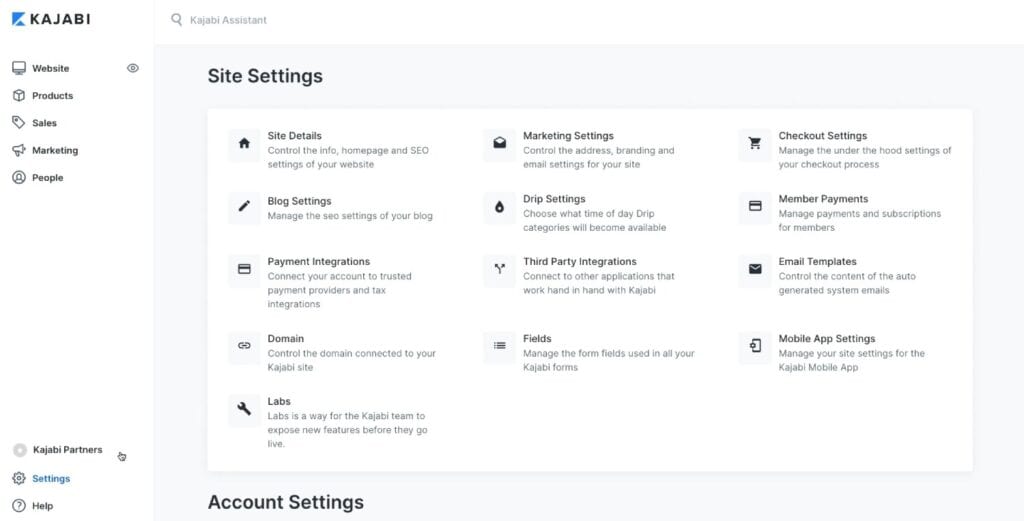Open the Marketing menu item
The height and width of the screenshot is (521, 1024).
55,150
